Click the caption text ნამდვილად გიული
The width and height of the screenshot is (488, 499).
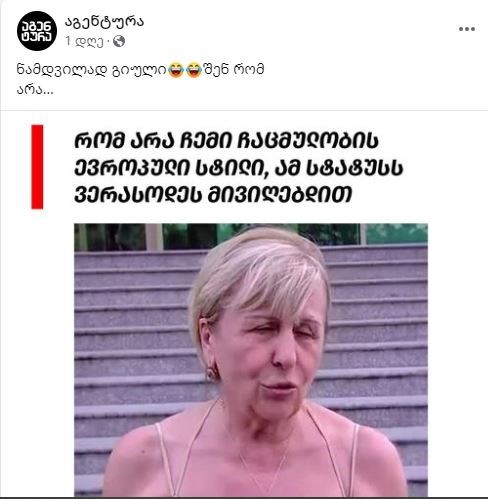tap(92, 70)
